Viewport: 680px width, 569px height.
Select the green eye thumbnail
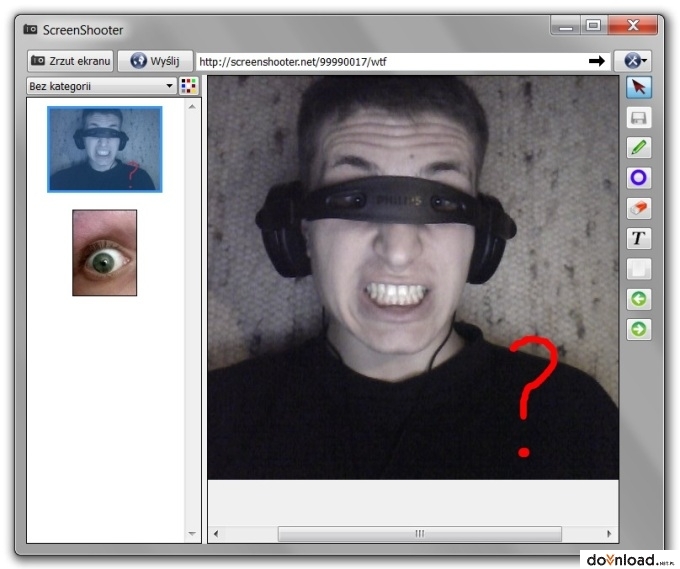(x=105, y=253)
